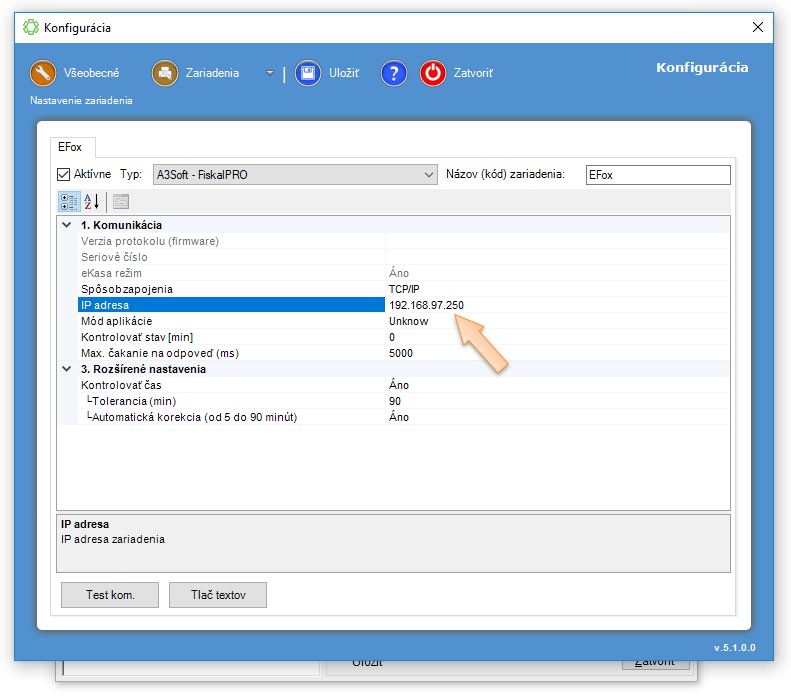Click the Názov (kód) zariadenia field

click(x=657, y=175)
